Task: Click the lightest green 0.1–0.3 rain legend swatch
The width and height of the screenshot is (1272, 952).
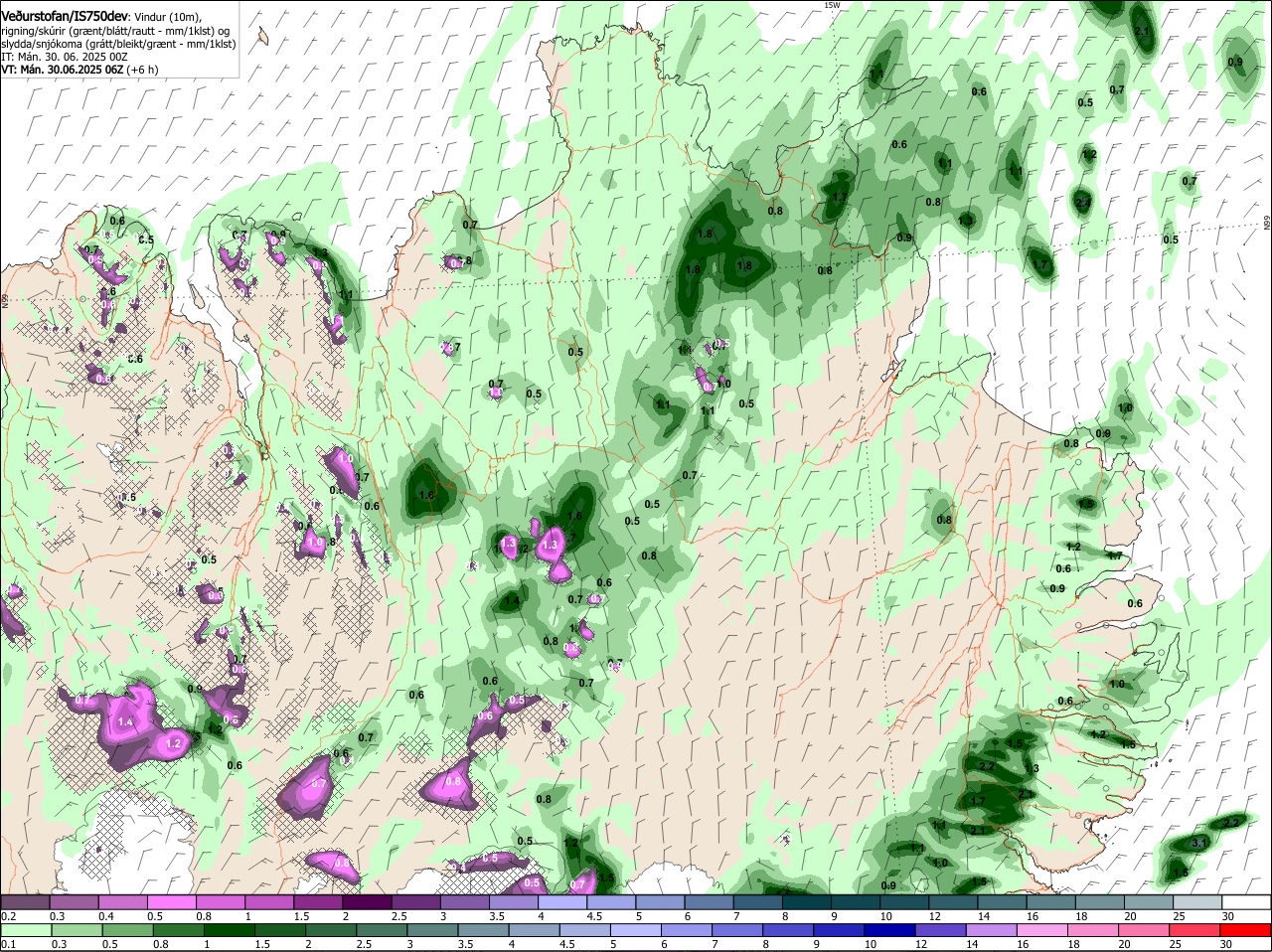Action: (25, 930)
